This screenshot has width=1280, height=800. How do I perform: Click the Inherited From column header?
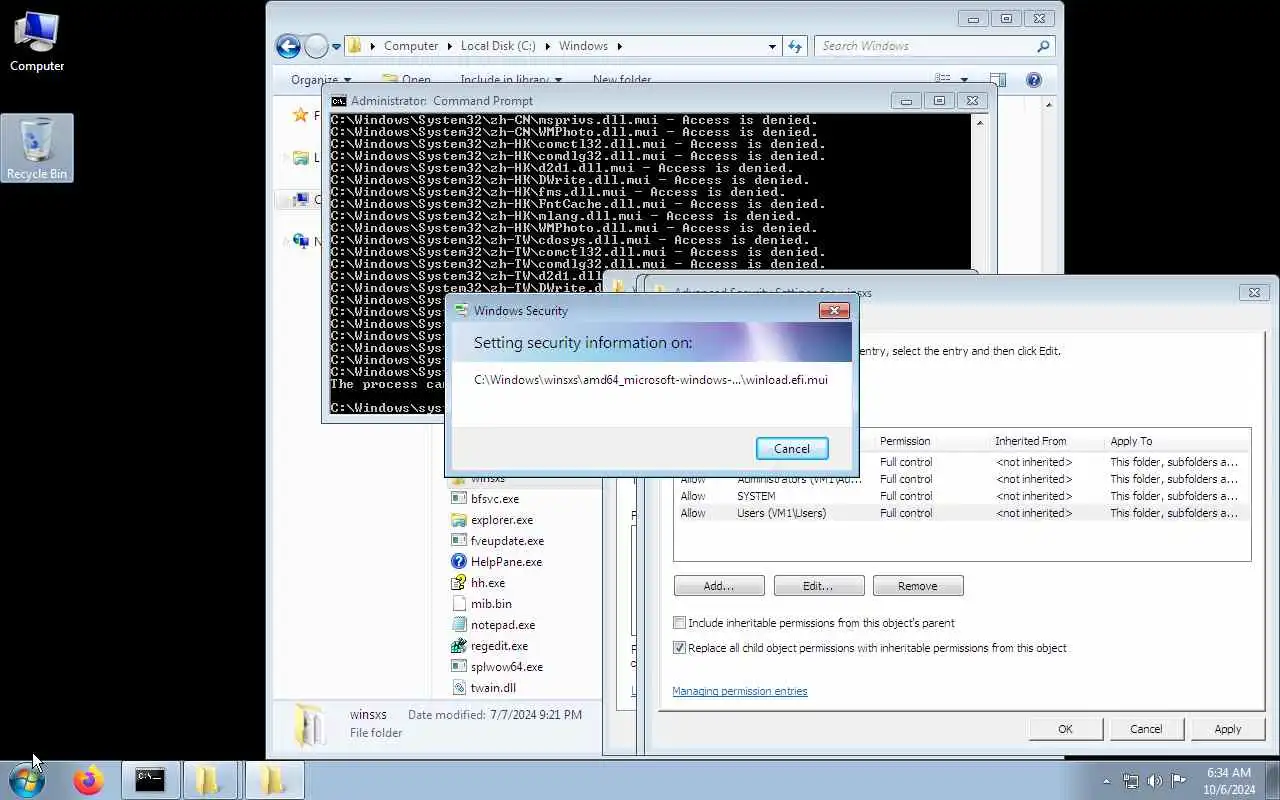pyautogui.click(x=1046, y=441)
